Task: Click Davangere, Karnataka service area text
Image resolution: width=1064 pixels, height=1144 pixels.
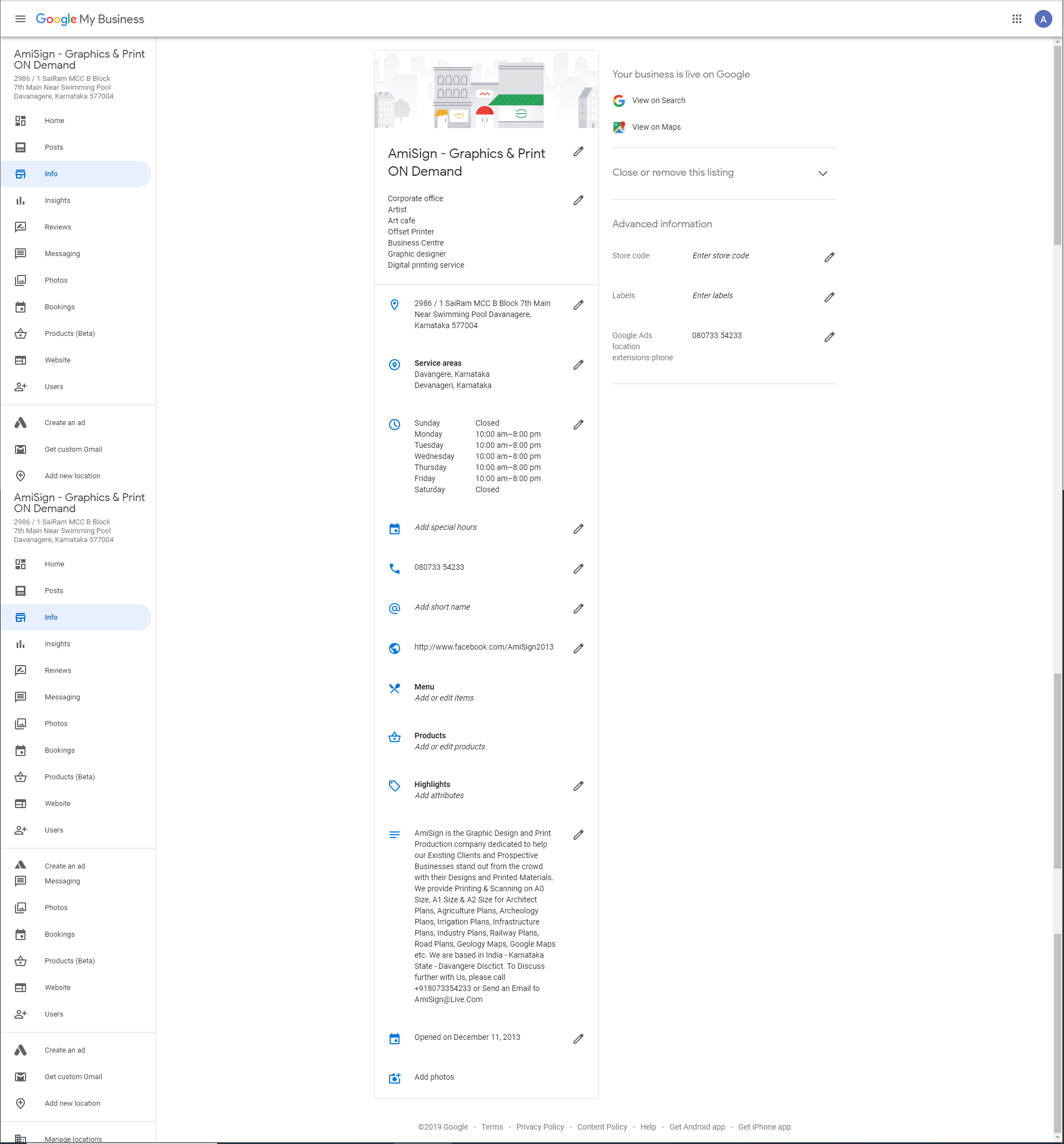Action: (x=452, y=375)
